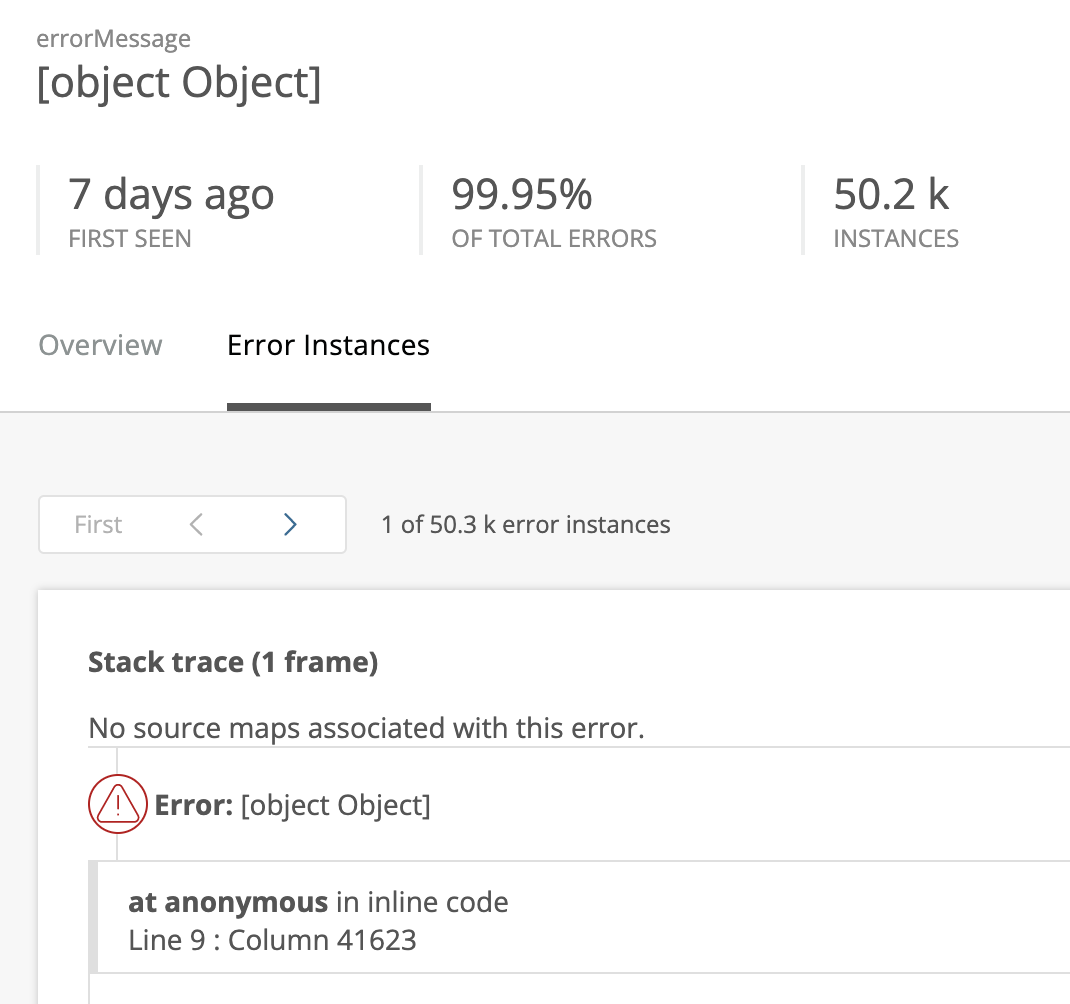
Task: Select the alert triangle beside the error message
Action: click(117, 803)
